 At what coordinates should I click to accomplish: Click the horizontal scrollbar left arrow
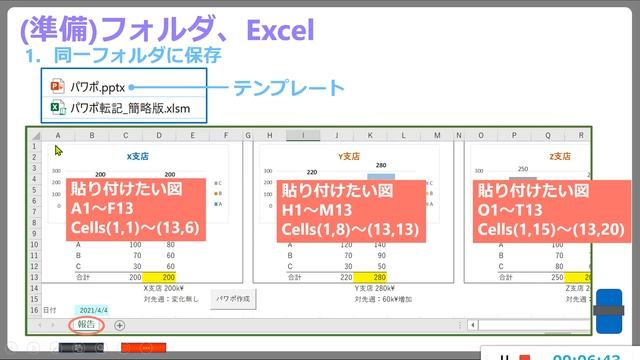coord(473,325)
